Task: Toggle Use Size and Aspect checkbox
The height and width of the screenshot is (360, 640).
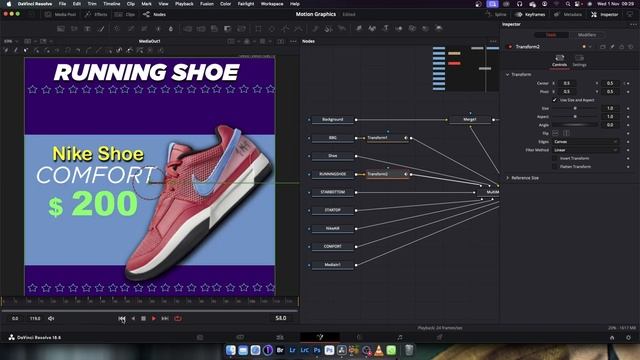Action: tap(555, 100)
